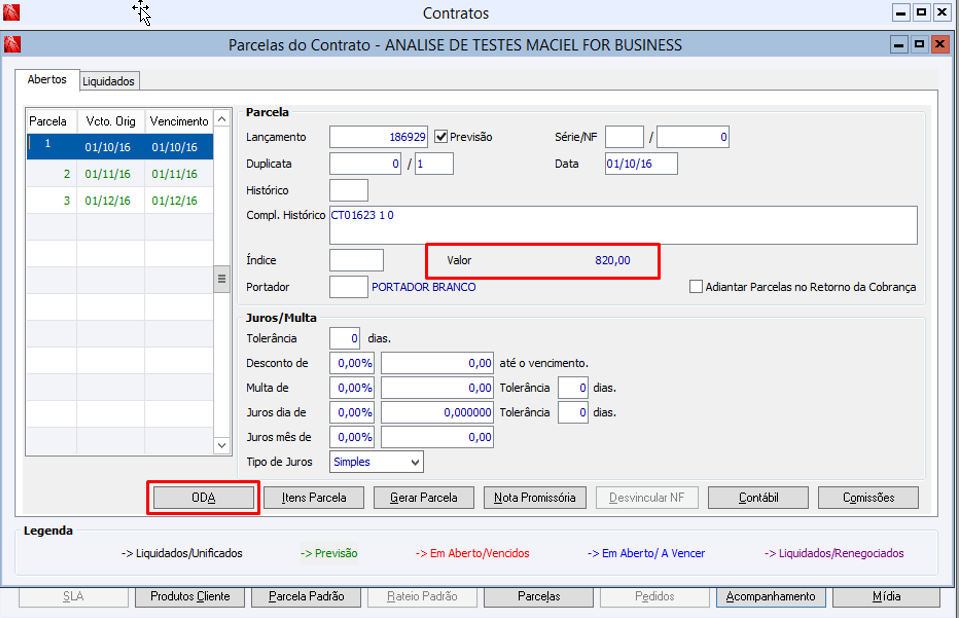The image size is (959, 618).
Task: Click the Multa Tolerância days field
Action: (x=573, y=388)
